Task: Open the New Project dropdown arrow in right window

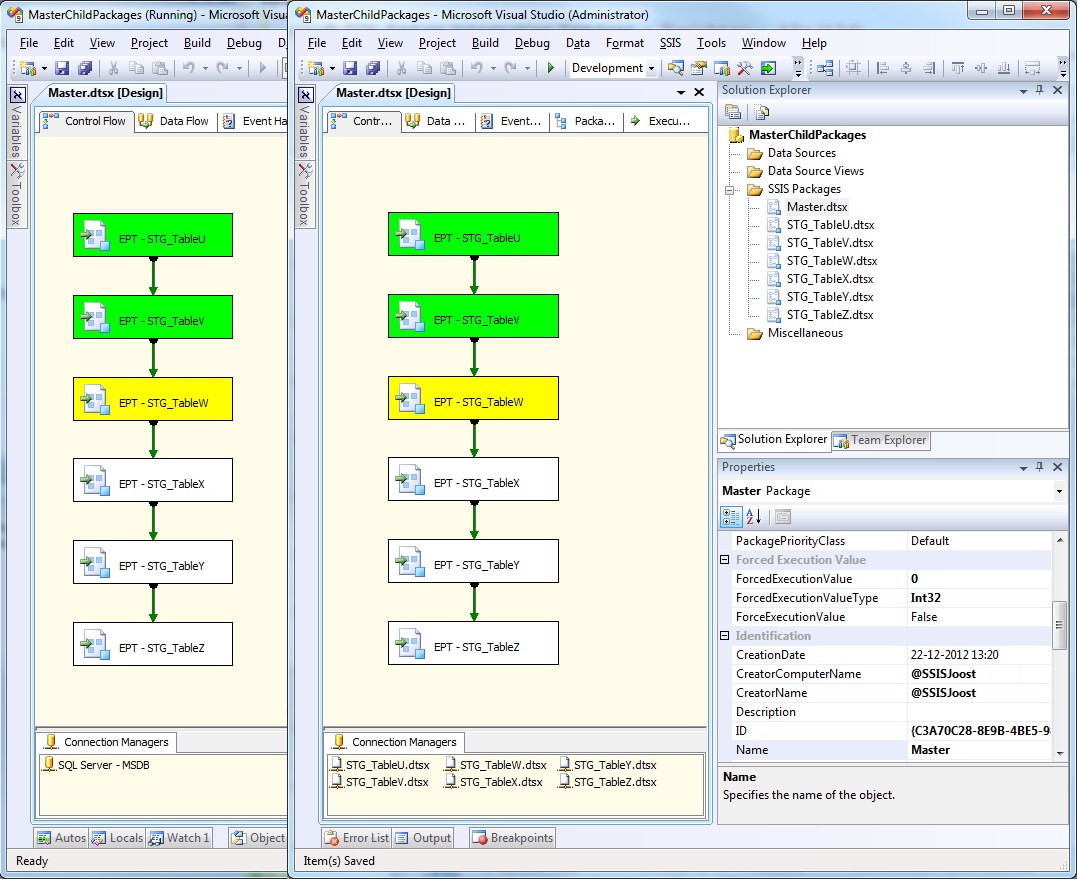Action: click(332, 68)
